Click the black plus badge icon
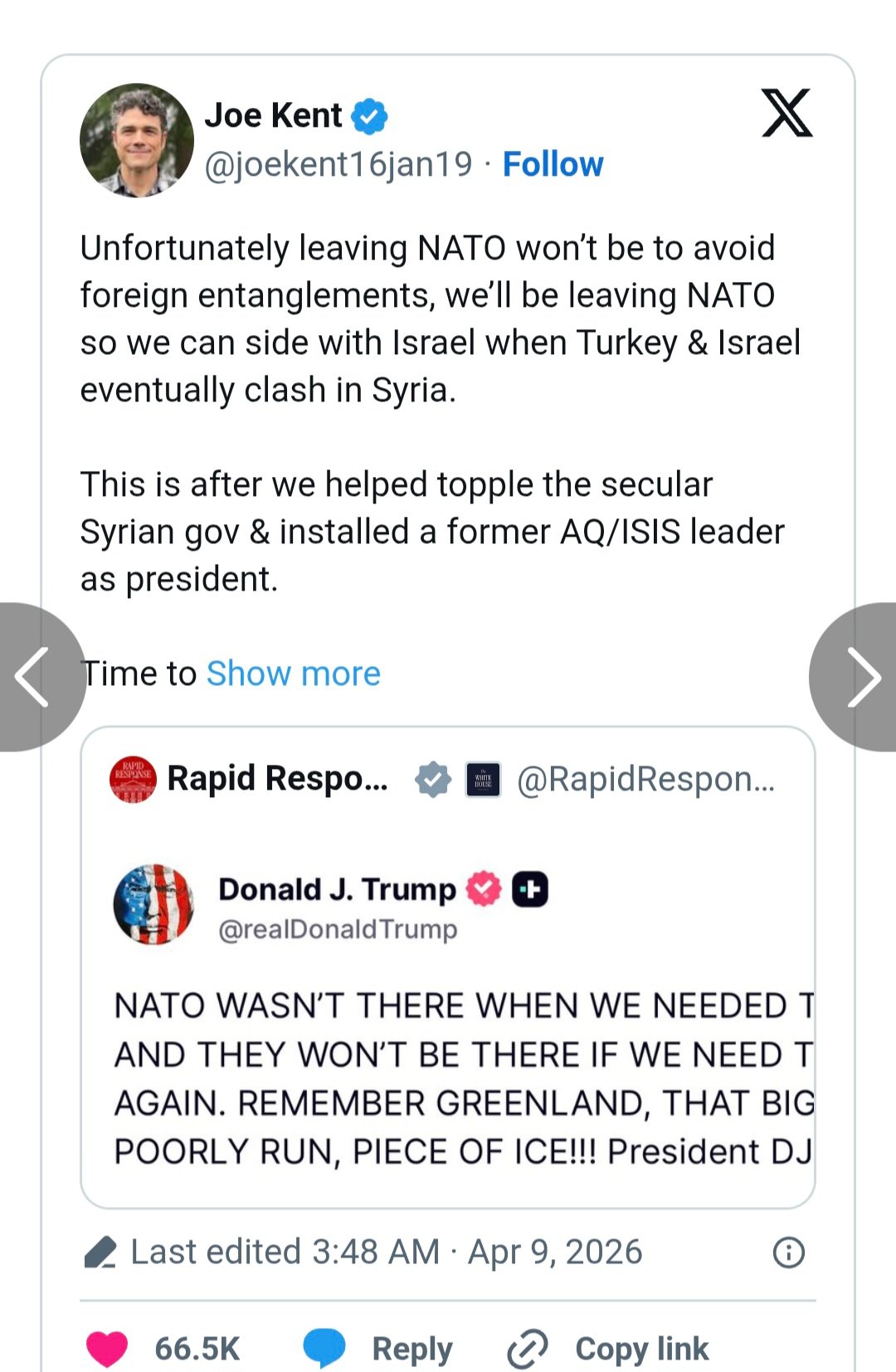Screen dimensions: 896x1372 point(530,889)
